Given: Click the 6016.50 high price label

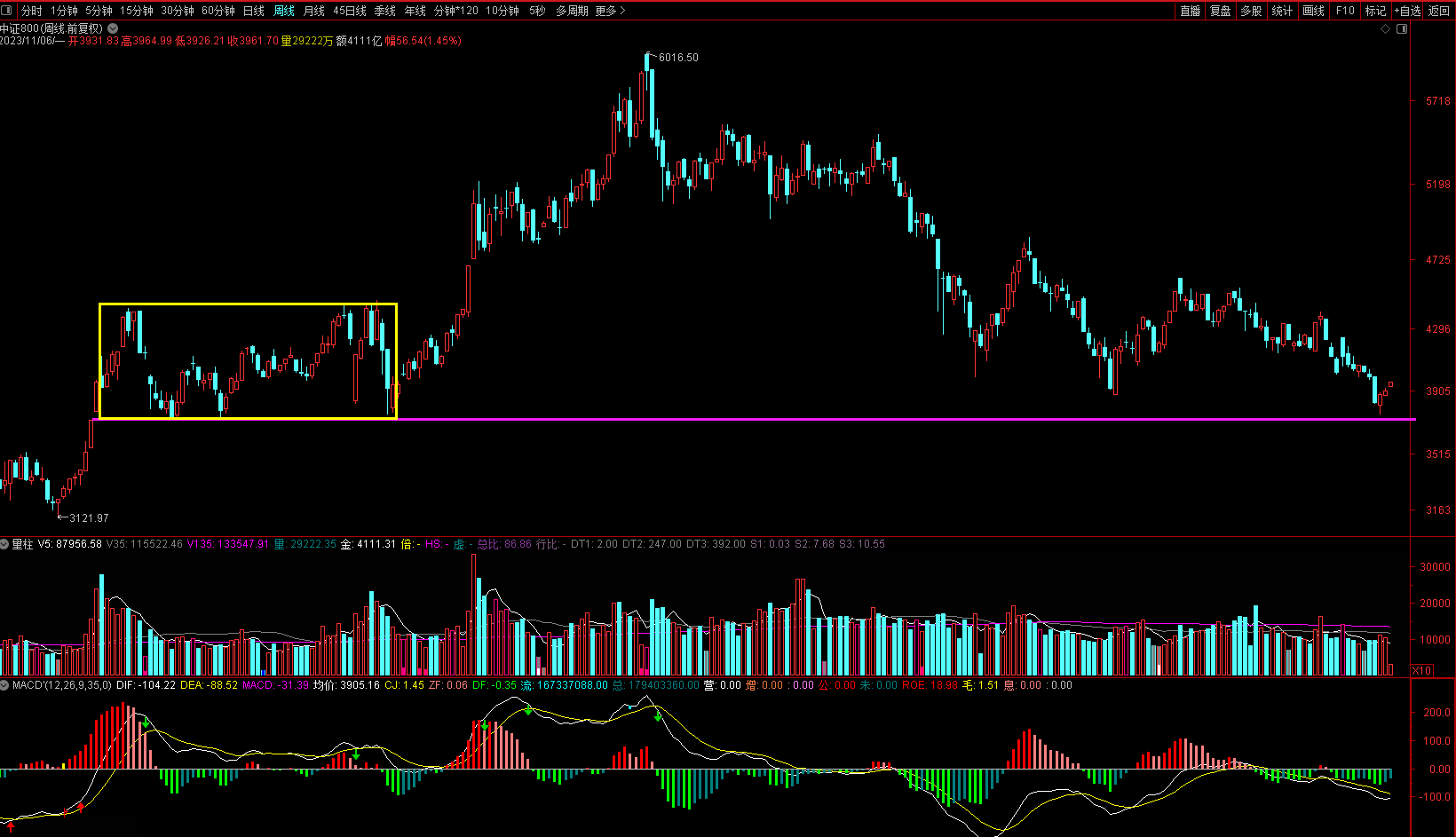Looking at the screenshot, I should (x=678, y=58).
